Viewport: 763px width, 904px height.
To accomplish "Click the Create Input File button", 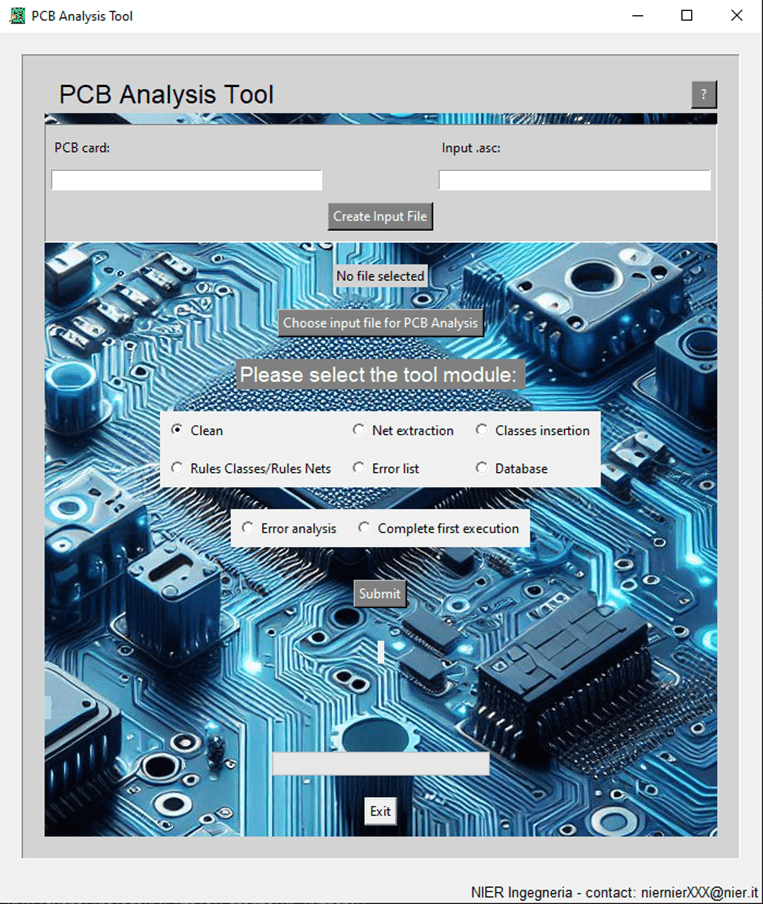I will (380, 217).
